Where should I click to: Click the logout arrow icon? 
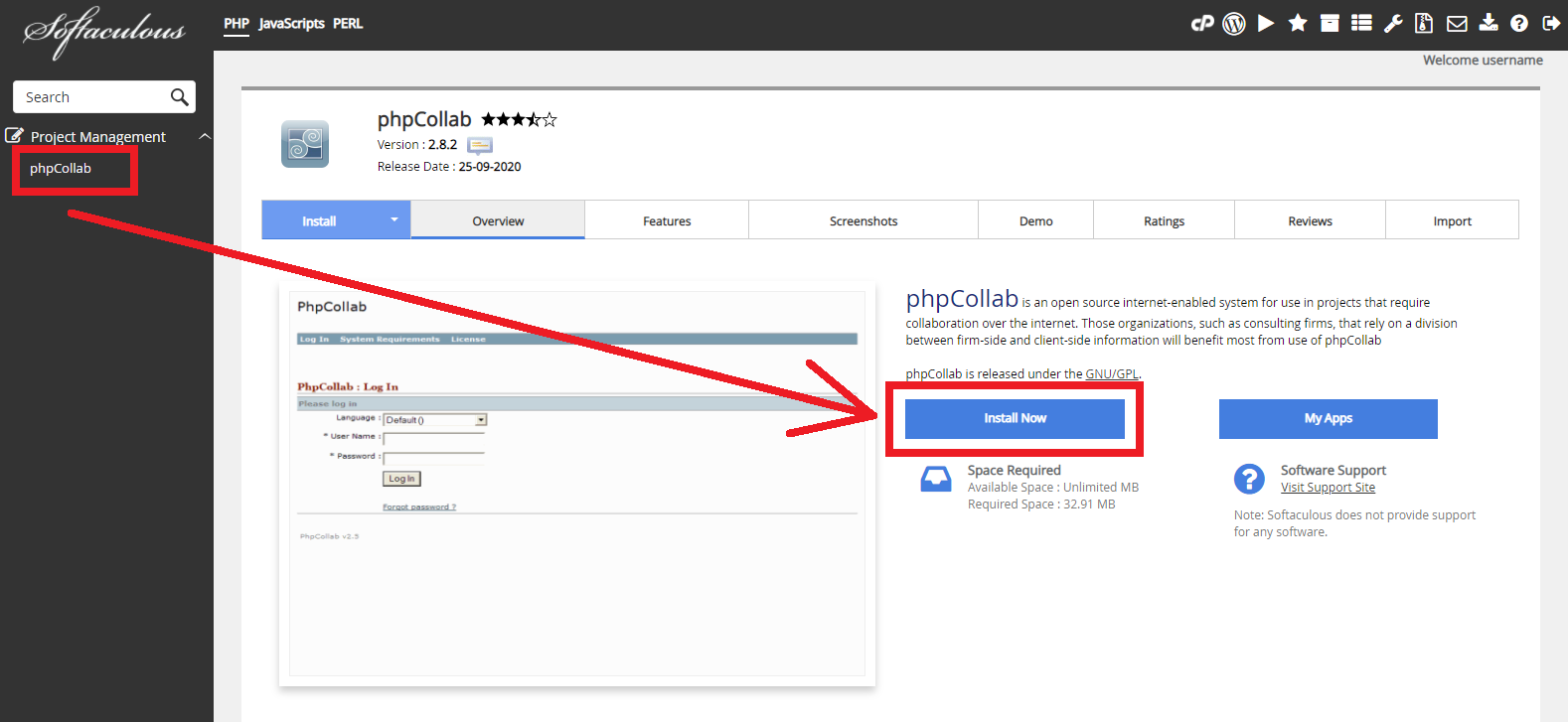pos(1551,23)
